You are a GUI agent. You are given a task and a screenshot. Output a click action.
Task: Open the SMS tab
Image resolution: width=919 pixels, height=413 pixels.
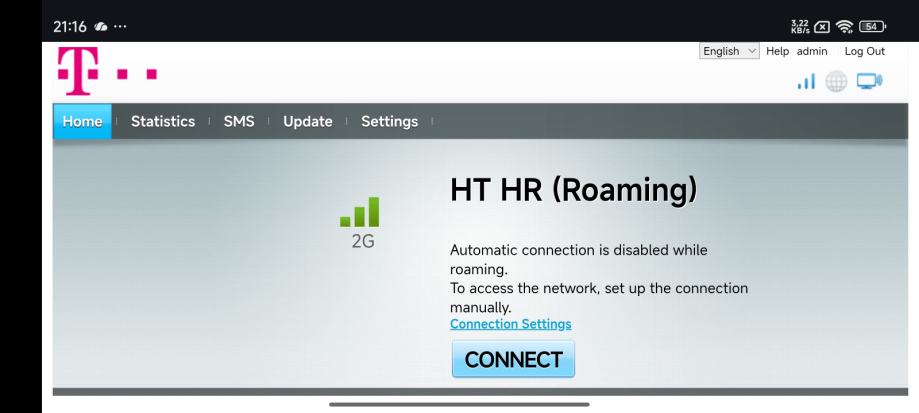(x=239, y=121)
